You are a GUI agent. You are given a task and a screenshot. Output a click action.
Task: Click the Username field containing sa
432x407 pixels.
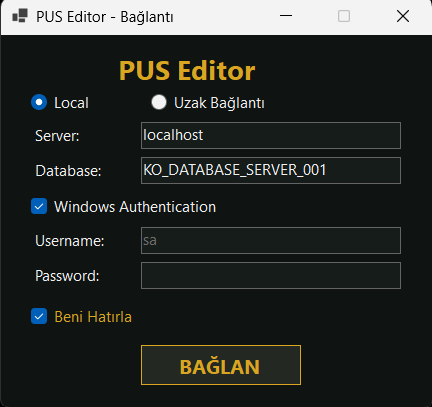[x=271, y=240]
